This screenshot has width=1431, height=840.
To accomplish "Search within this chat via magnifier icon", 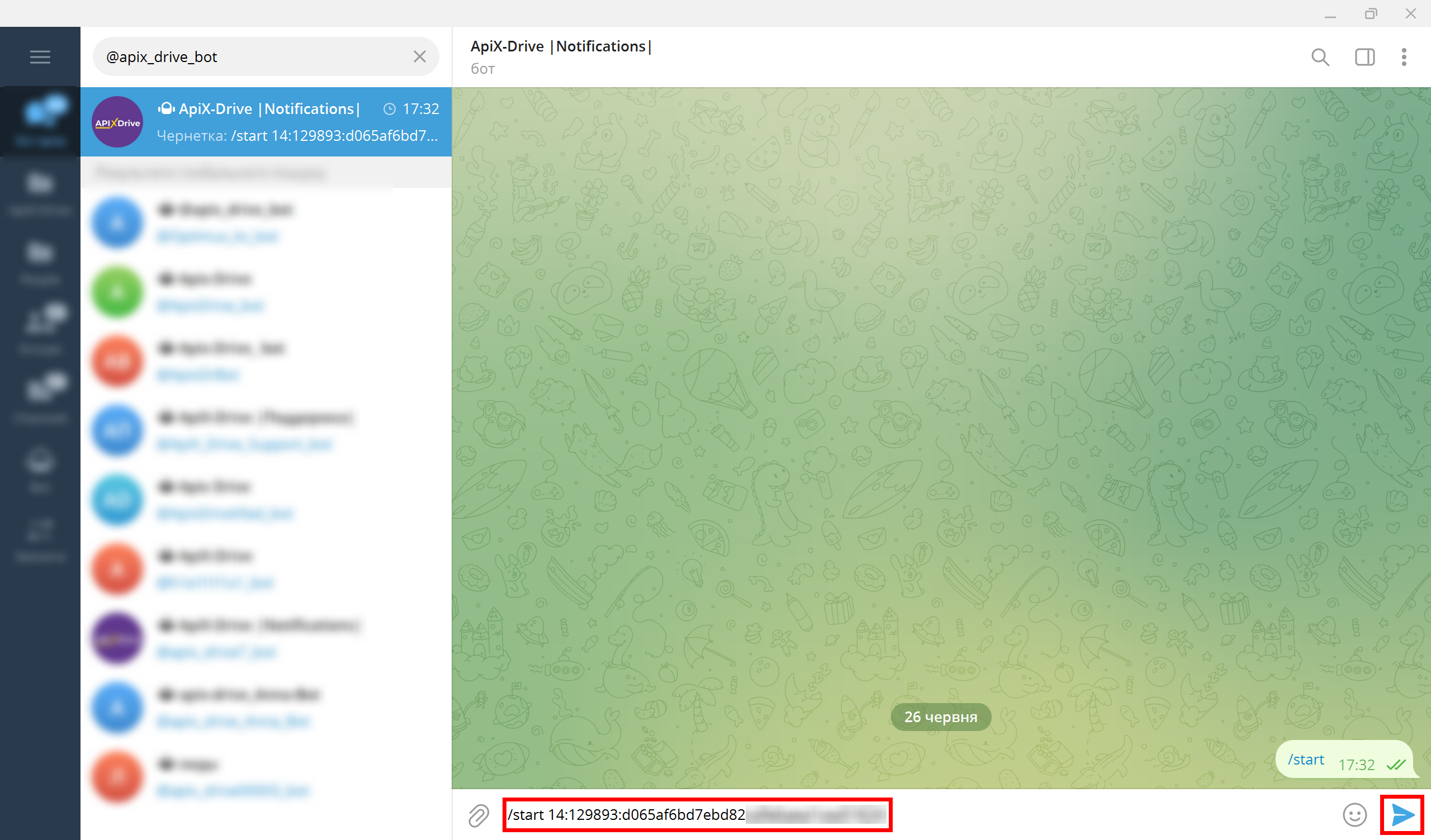I will click(x=1320, y=57).
